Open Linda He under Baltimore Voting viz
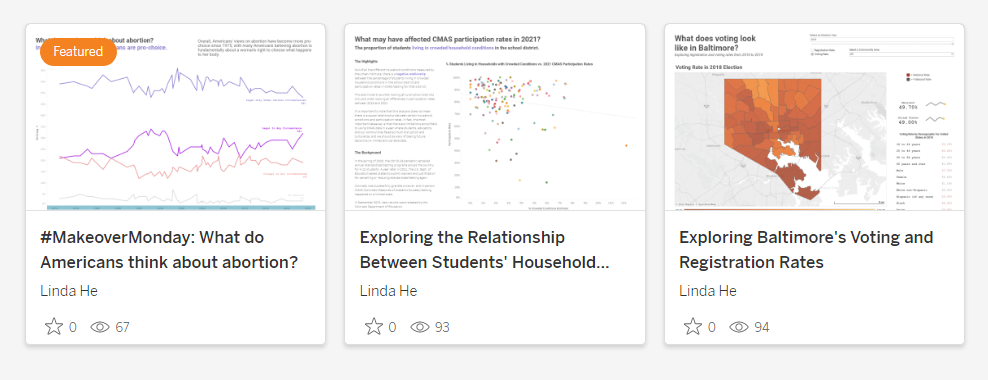Viewport: 988px width, 380px height. tap(708, 291)
